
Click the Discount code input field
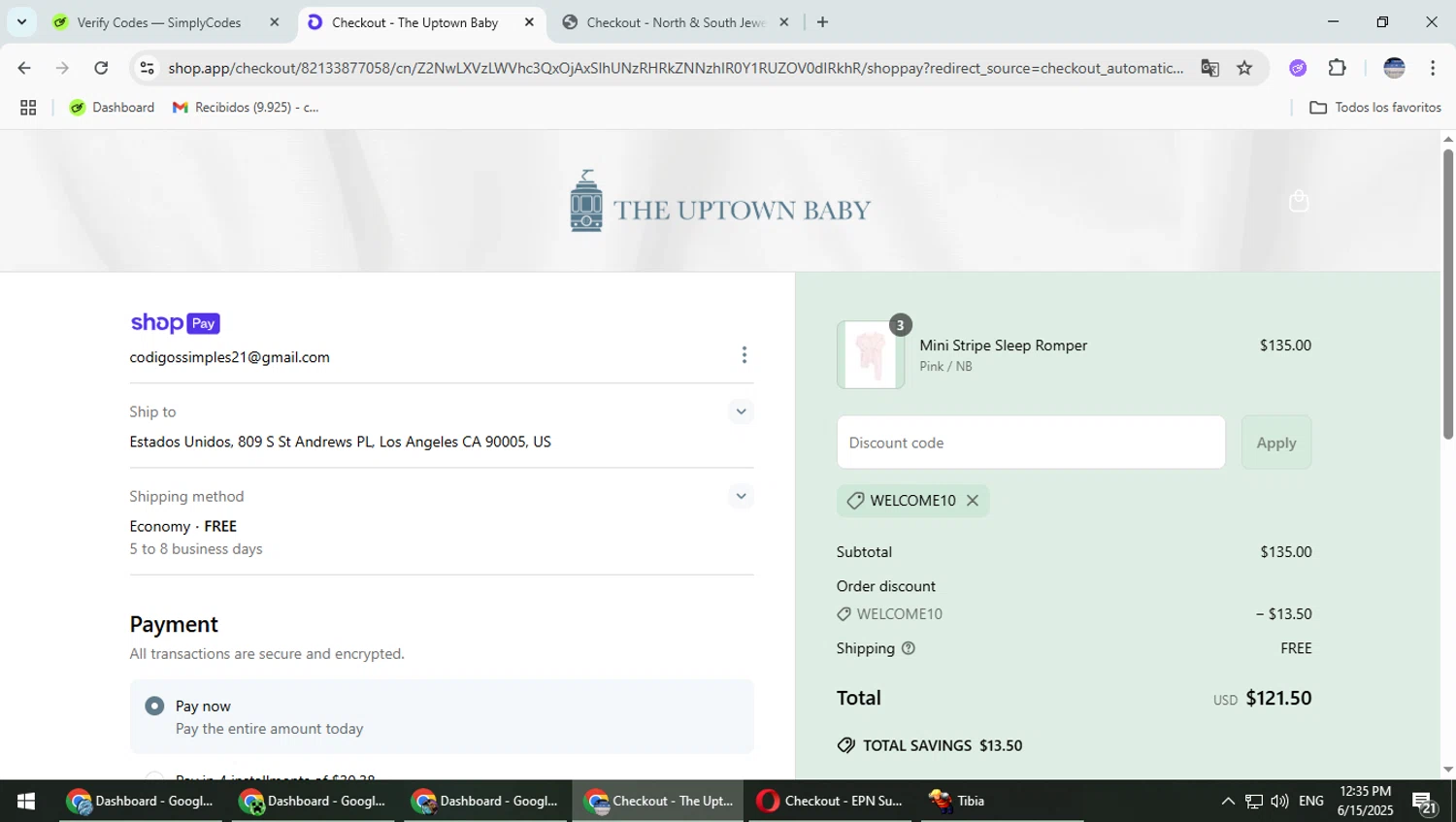[x=1031, y=443]
